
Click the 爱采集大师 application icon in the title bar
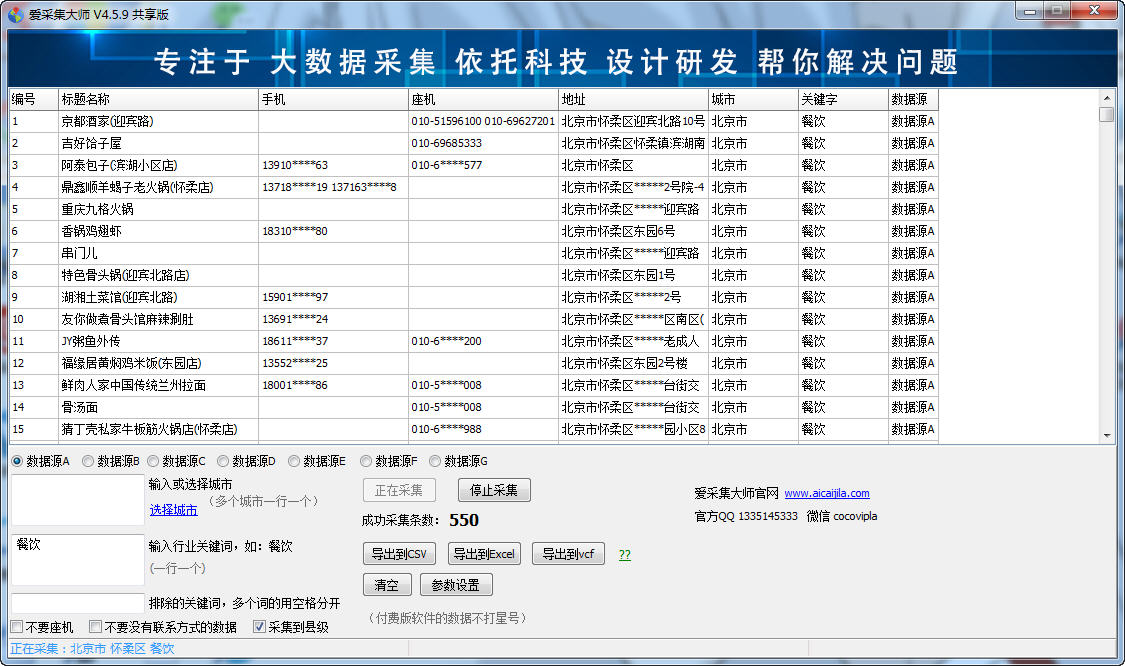tap(17, 9)
